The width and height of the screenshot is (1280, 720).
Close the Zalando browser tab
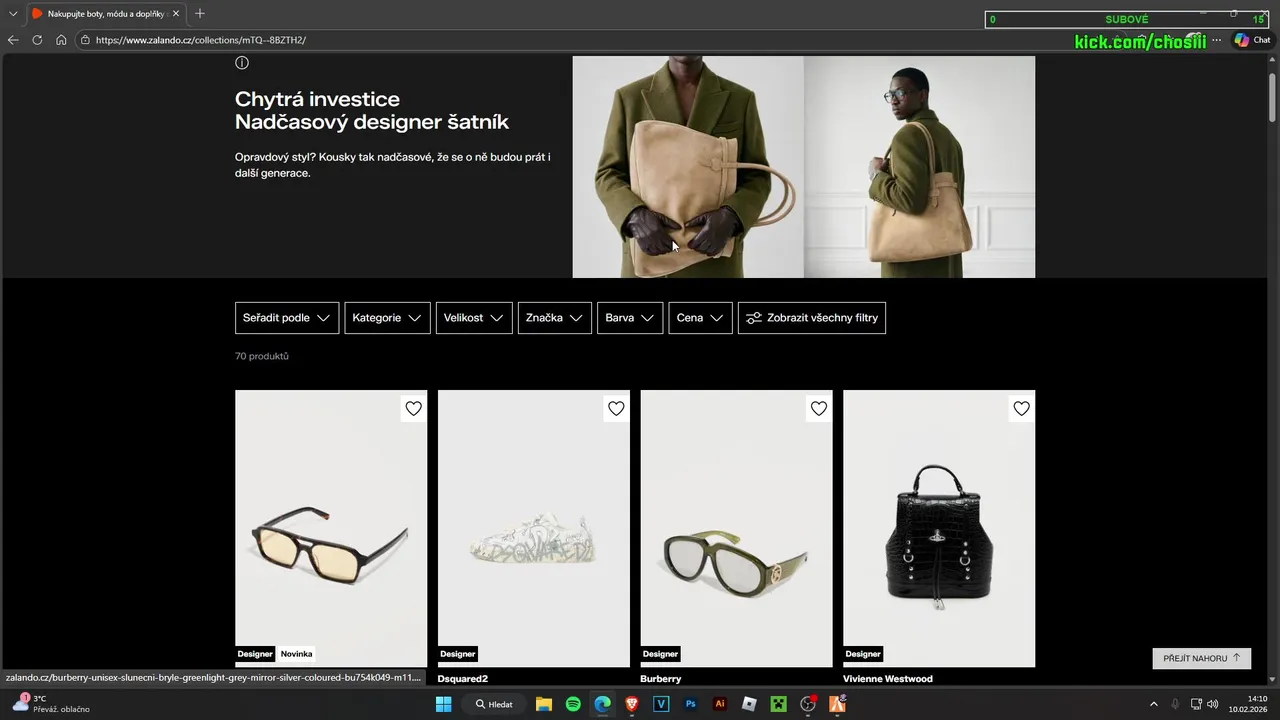(x=176, y=14)
